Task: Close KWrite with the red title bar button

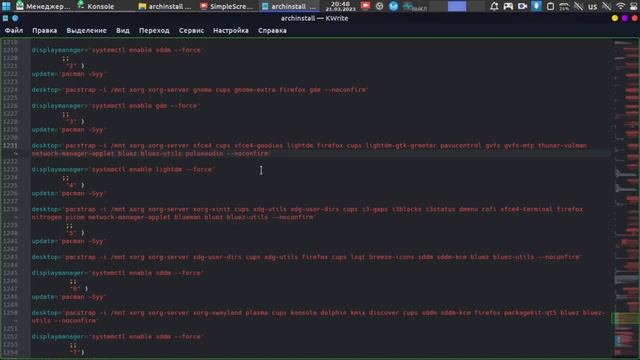Action: point(634,18)
